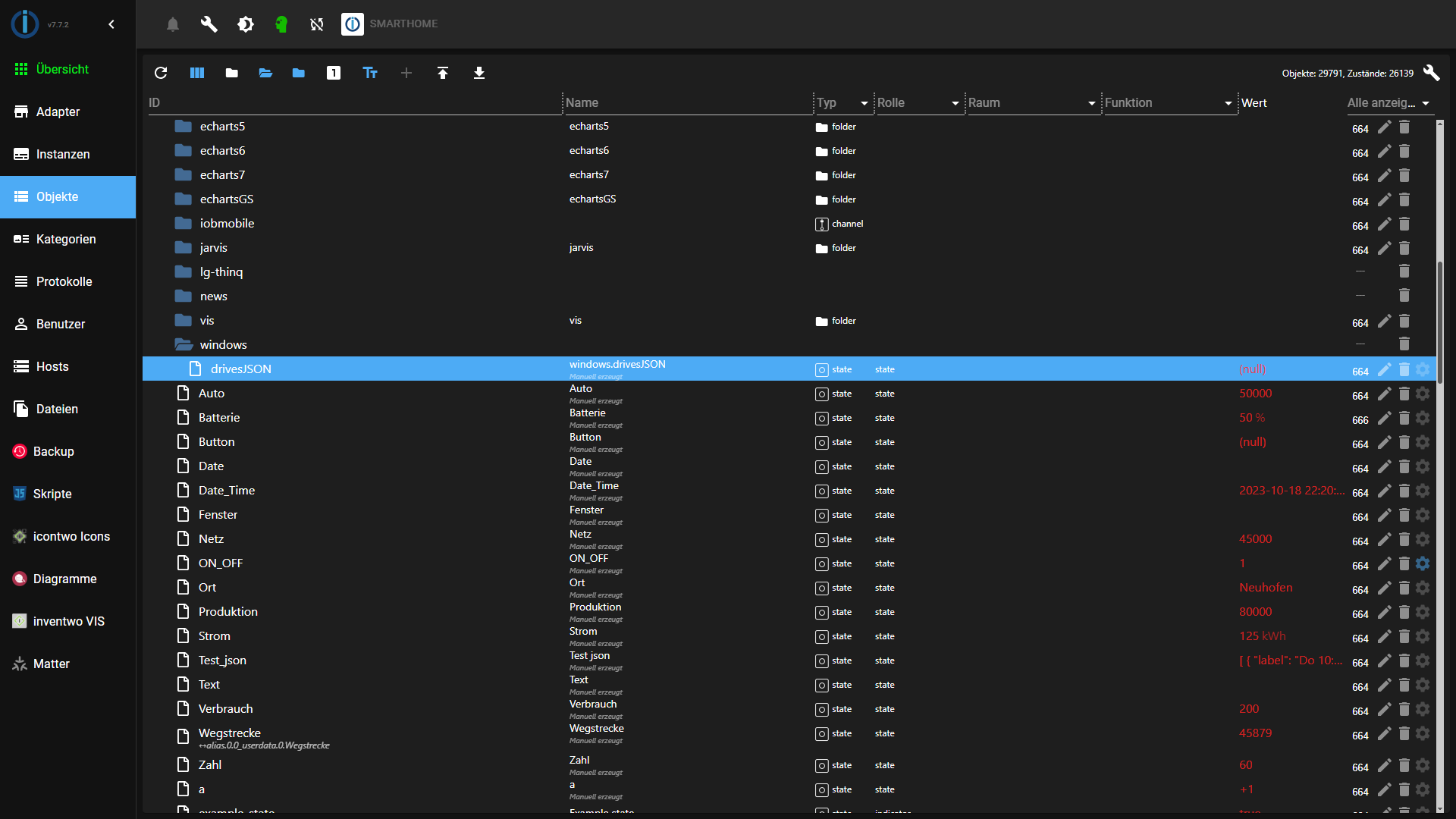Open the Adapter menu in sidebar
This screenshot has height=819, width=1456.
point(58,111)
